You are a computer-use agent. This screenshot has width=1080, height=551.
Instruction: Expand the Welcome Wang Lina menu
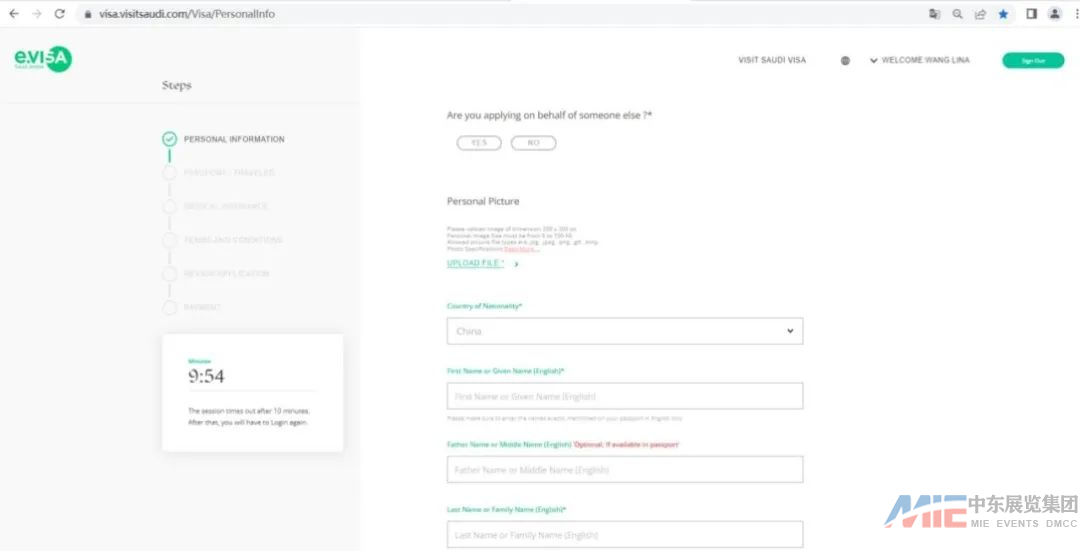(919, 60)
